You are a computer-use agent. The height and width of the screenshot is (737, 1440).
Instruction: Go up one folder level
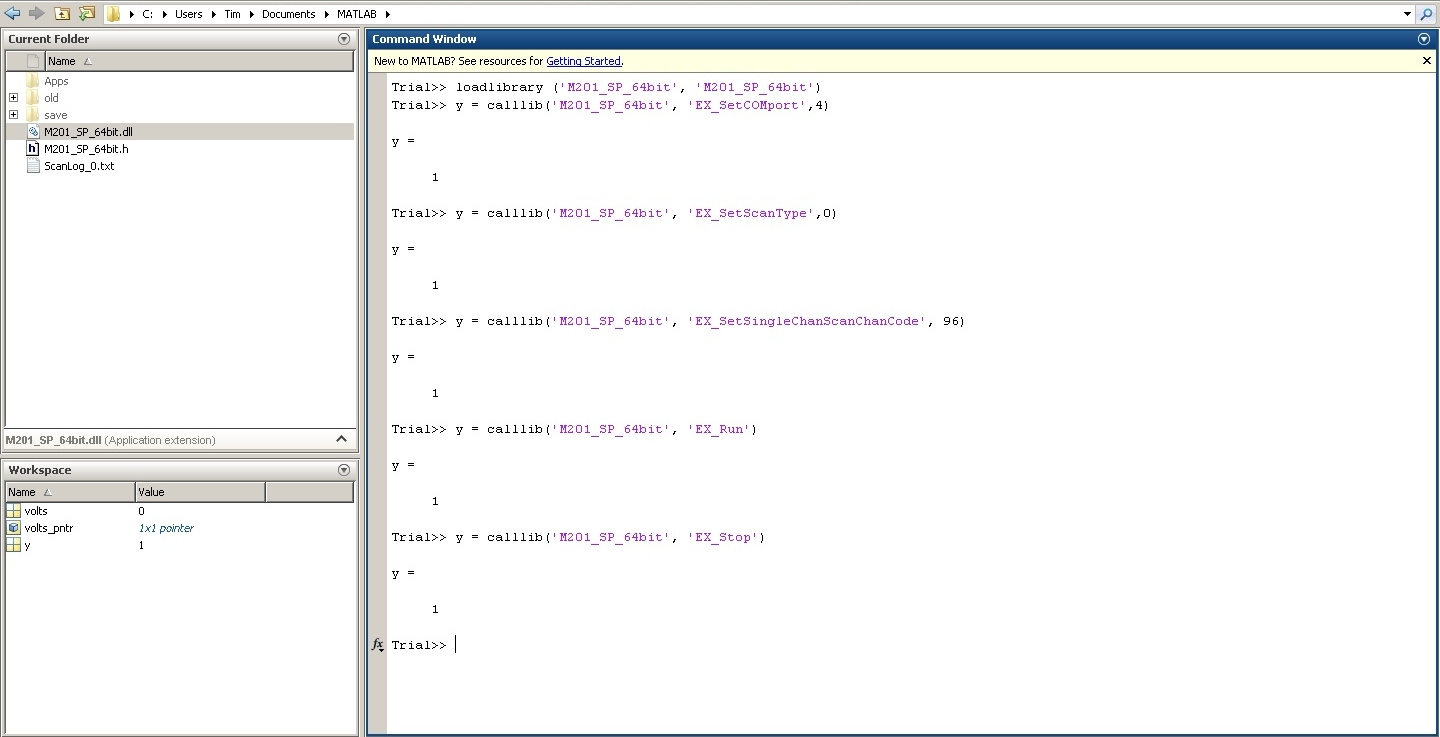(62, 13)
